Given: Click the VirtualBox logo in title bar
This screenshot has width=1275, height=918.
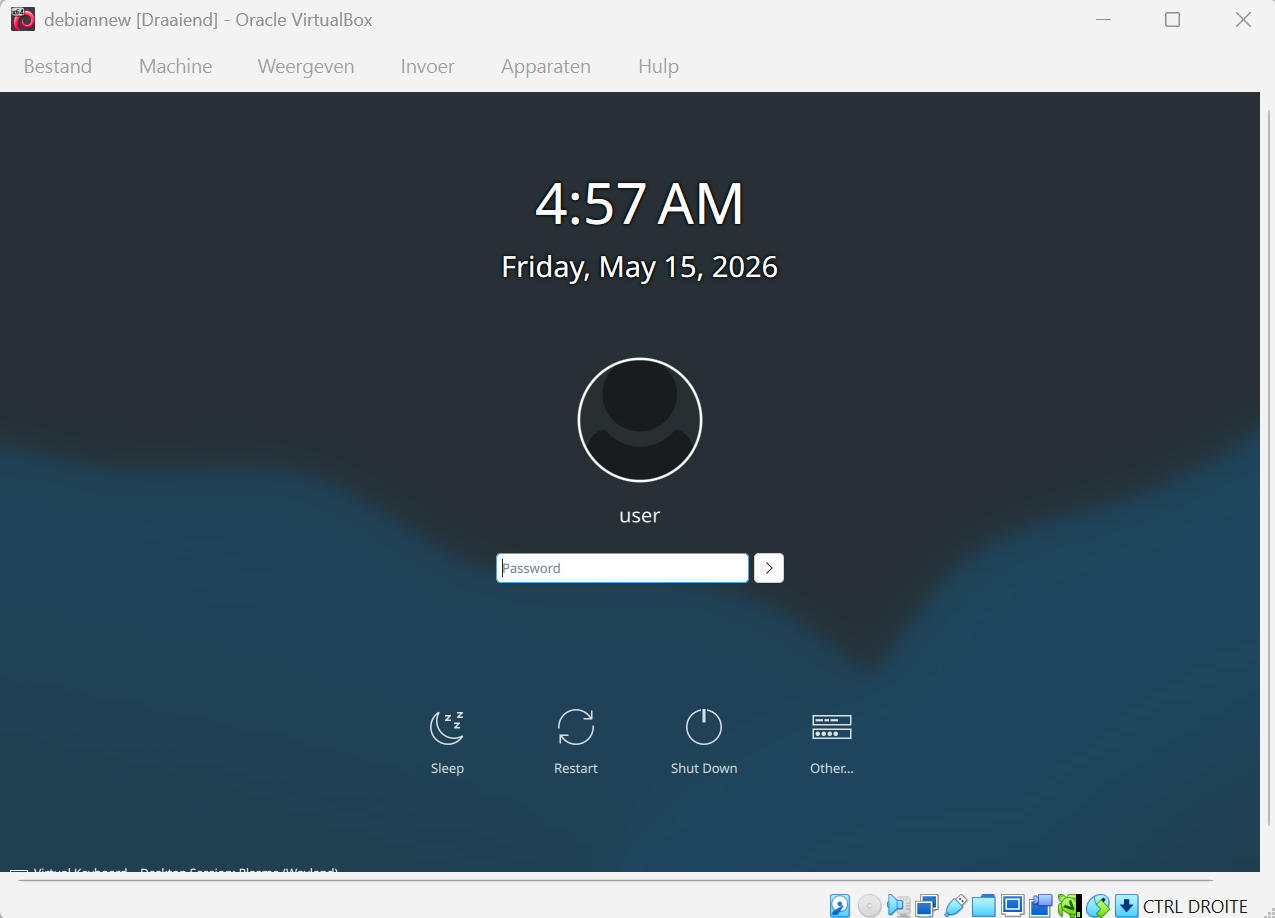Looking at the screenshot, I should point(22,19).
